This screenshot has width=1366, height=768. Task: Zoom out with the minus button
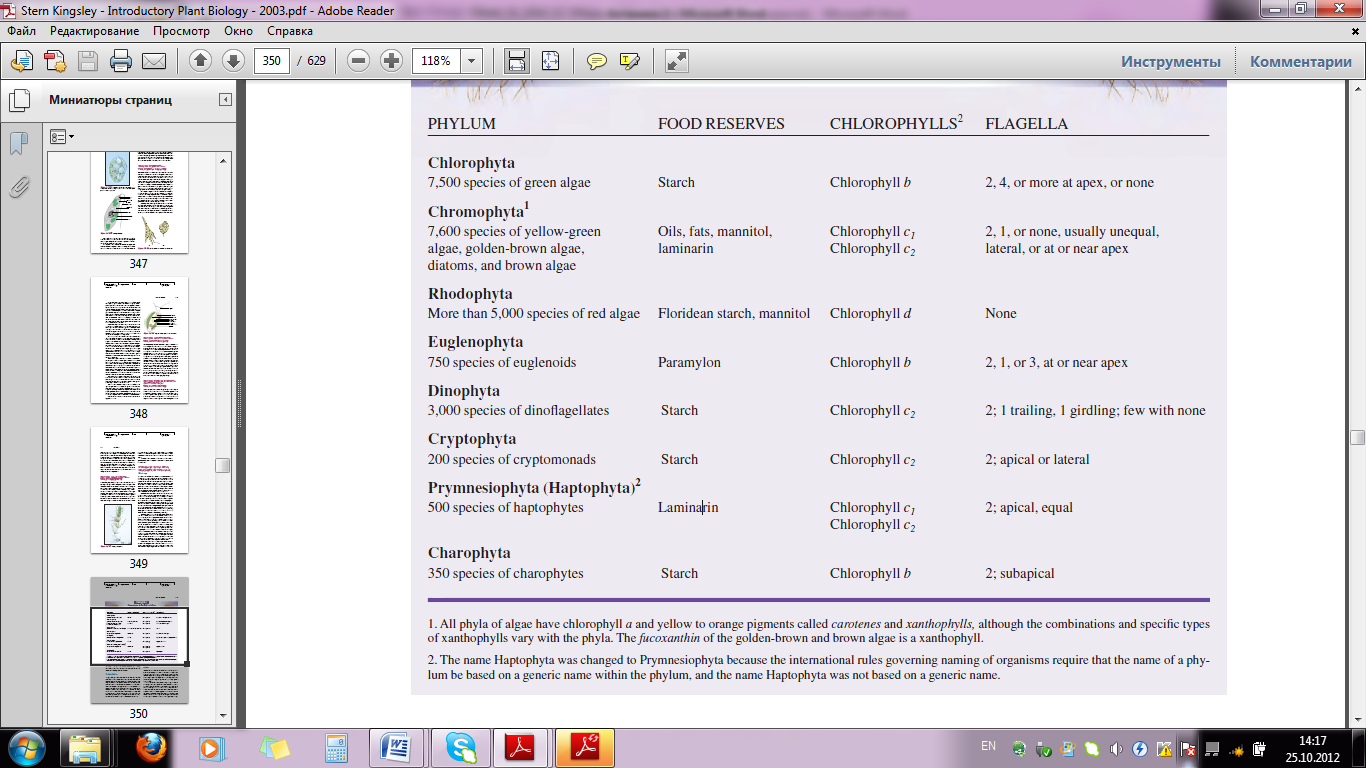pos(358,61)
